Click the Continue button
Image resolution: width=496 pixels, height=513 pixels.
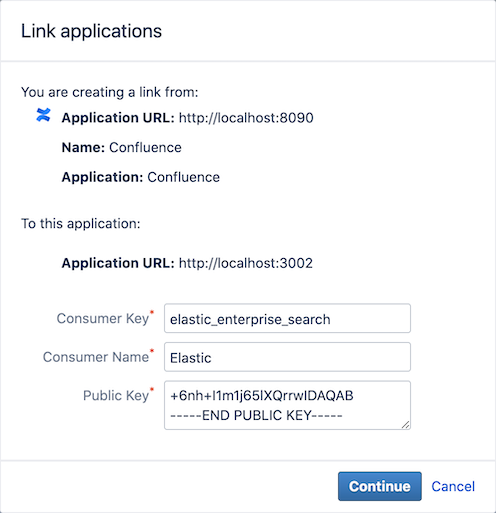(x=380, y=486)
